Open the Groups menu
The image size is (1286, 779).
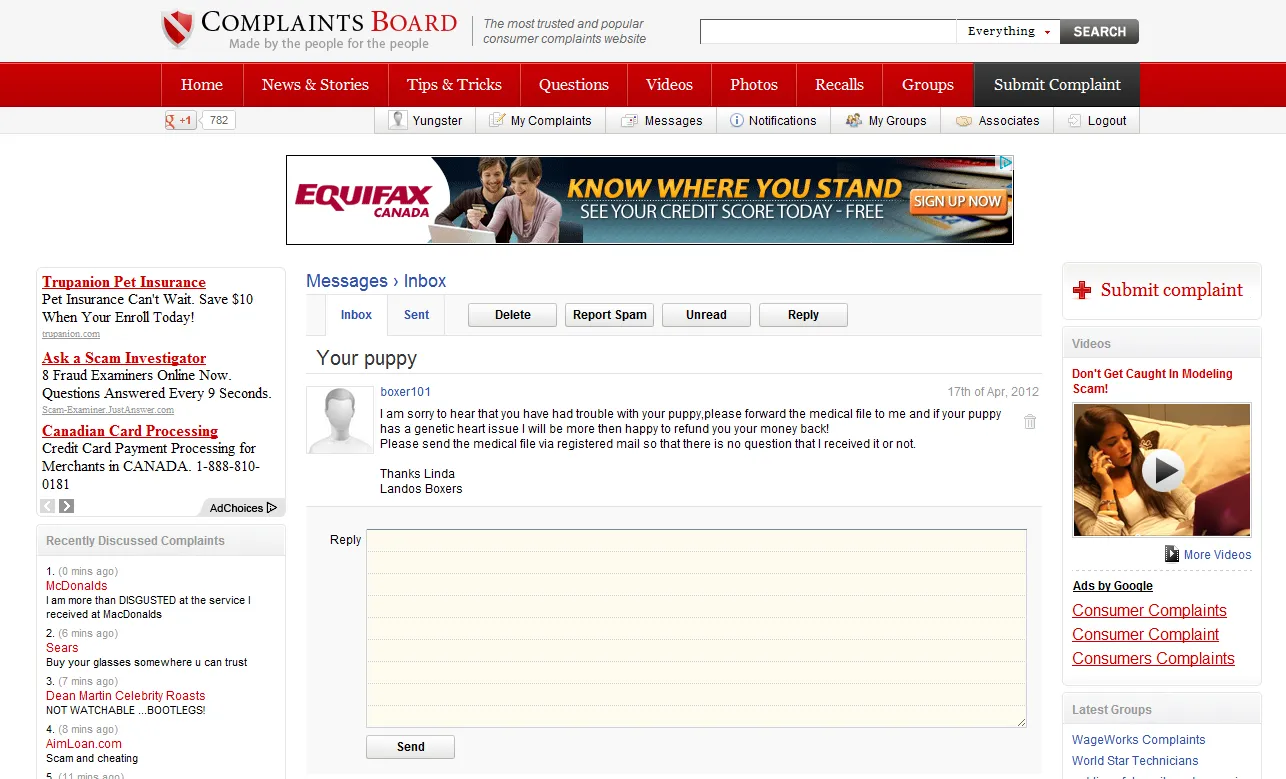[x=928, y=85]
